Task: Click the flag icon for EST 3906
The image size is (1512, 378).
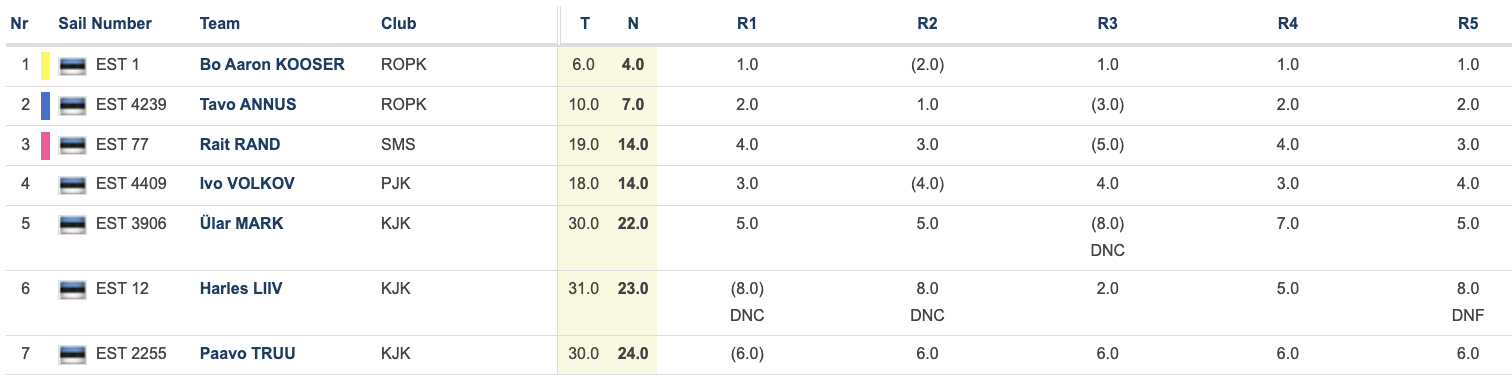Action: point(72,225)
